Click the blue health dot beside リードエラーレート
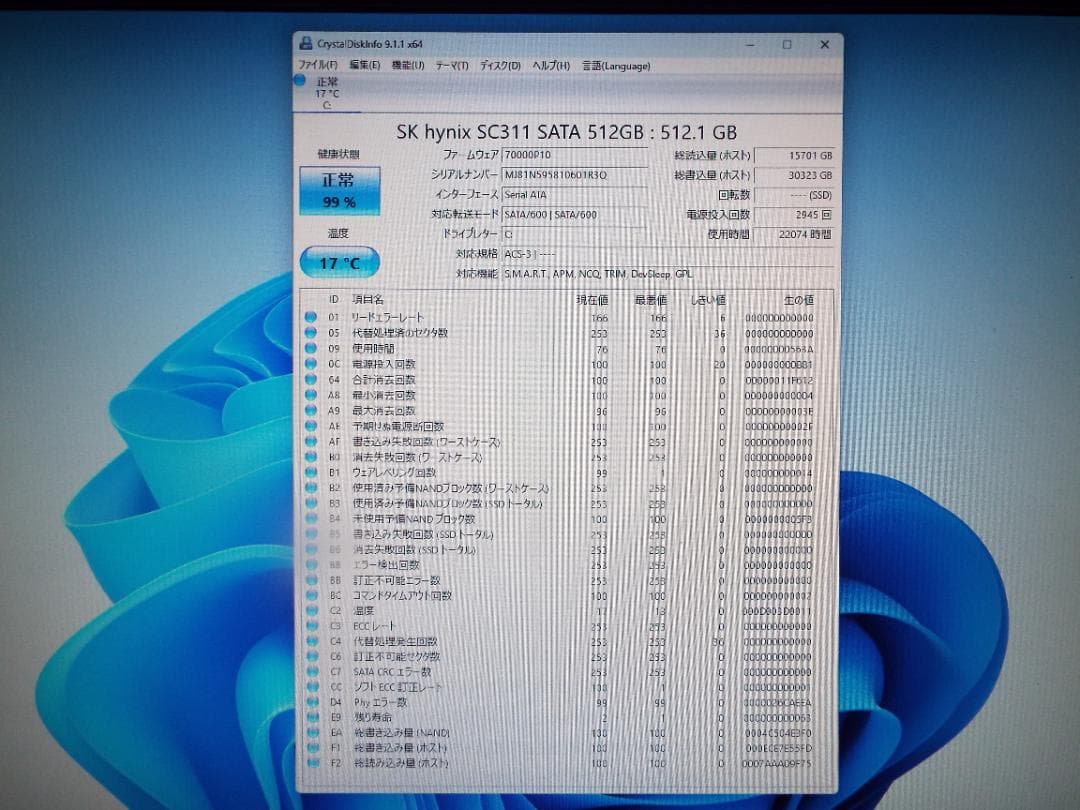 tap(310, 318)
